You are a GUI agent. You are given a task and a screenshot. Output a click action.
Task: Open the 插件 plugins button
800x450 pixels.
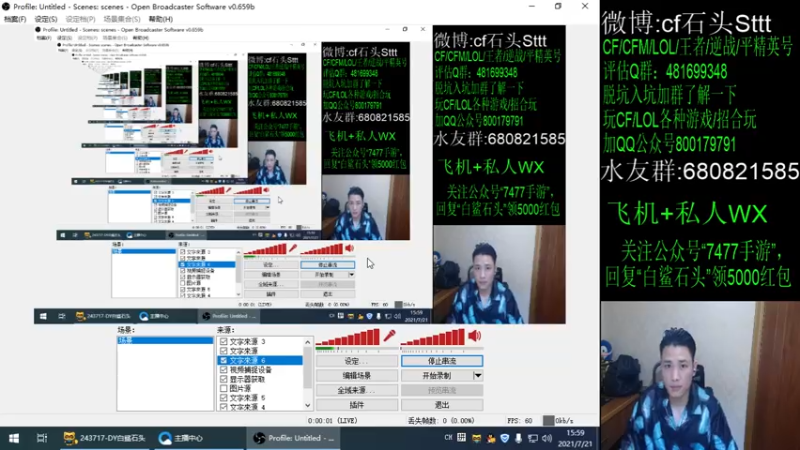357,405
